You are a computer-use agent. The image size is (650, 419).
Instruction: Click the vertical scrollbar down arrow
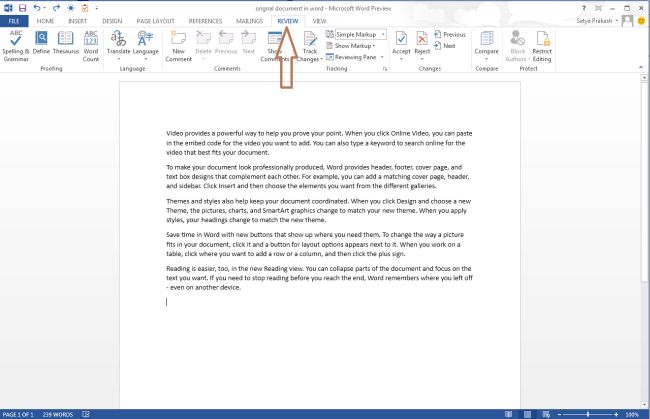644,404
